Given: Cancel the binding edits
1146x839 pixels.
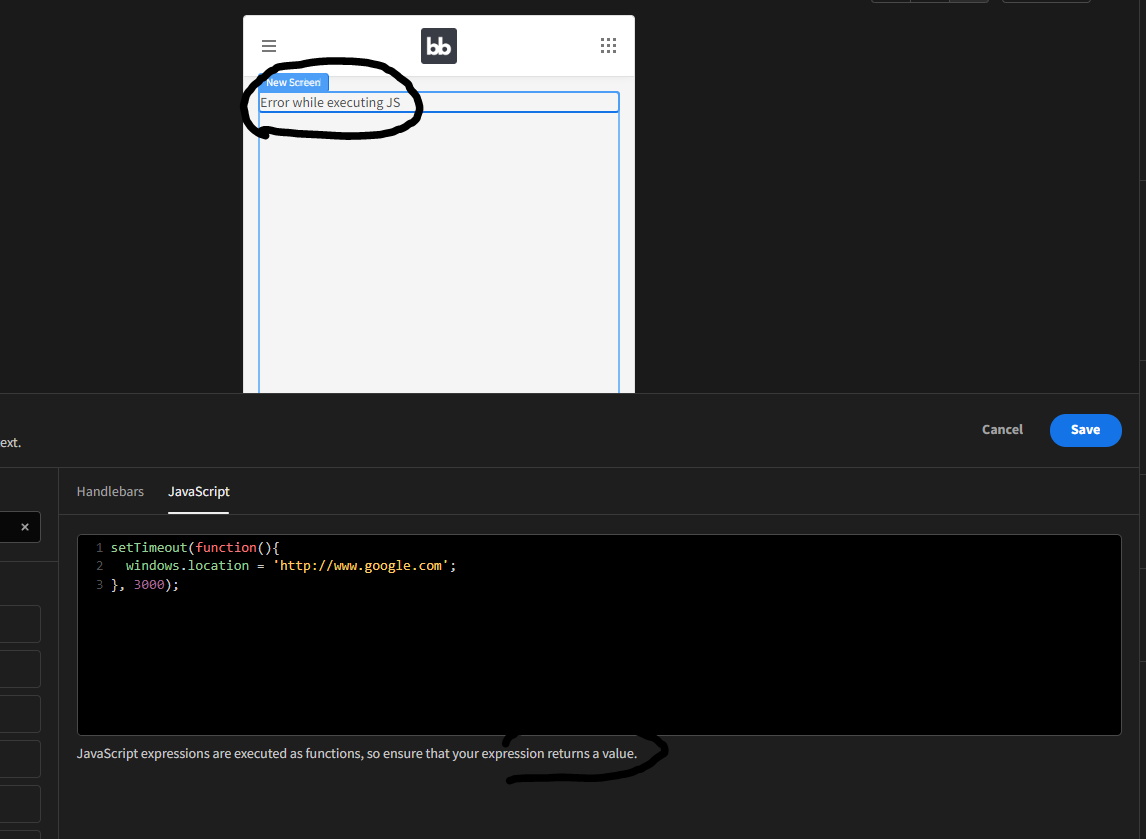Looking at the screenshot, I should pyautogui.click(x=1002, y=429).
